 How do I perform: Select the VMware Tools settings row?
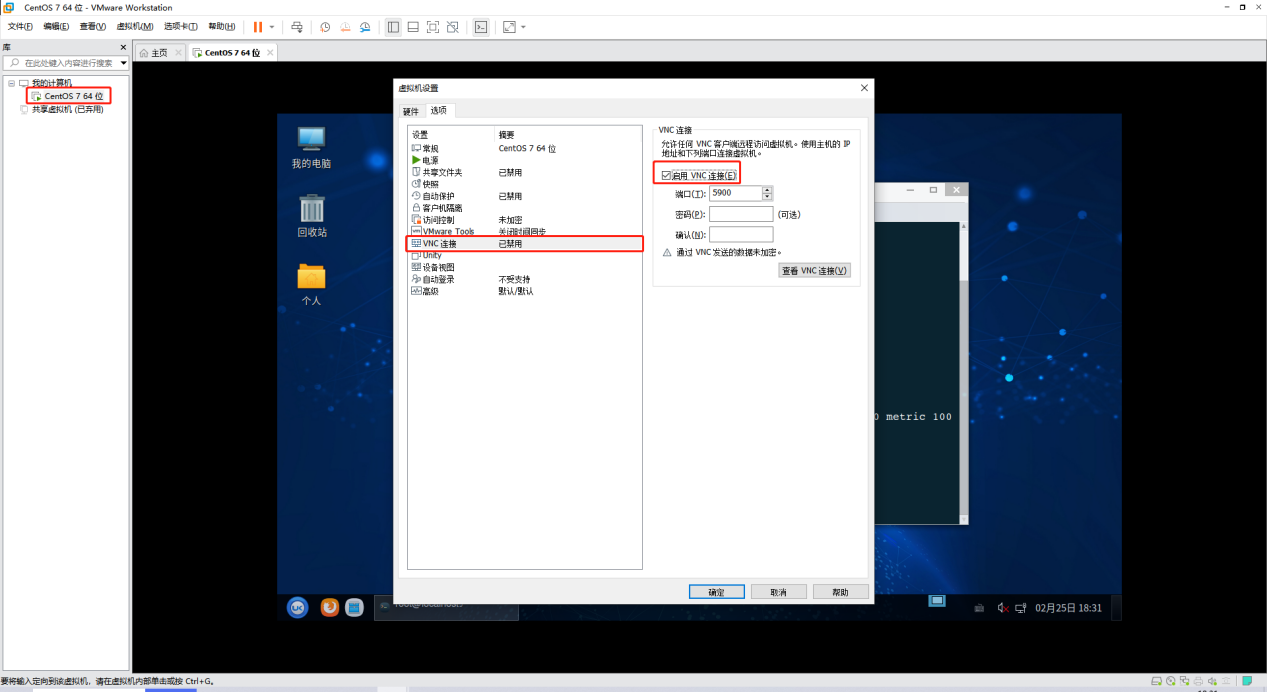coord(525,232)
